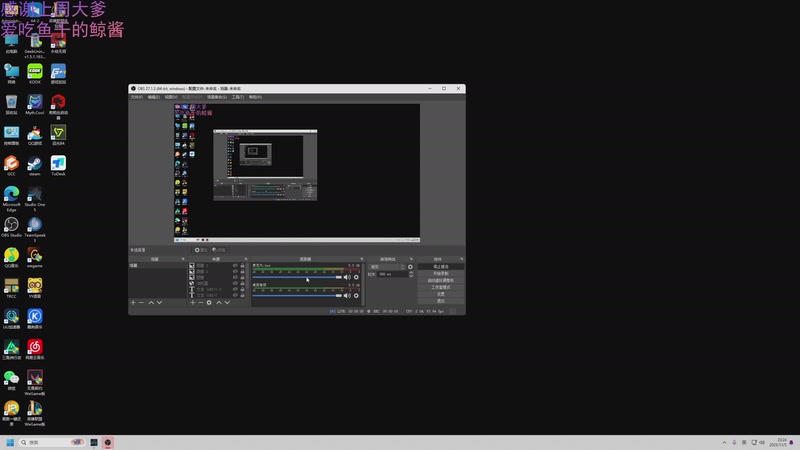Select the WeChat green bubble desktop icon
The height and width of the screenshot is (450, 800).
11,380
